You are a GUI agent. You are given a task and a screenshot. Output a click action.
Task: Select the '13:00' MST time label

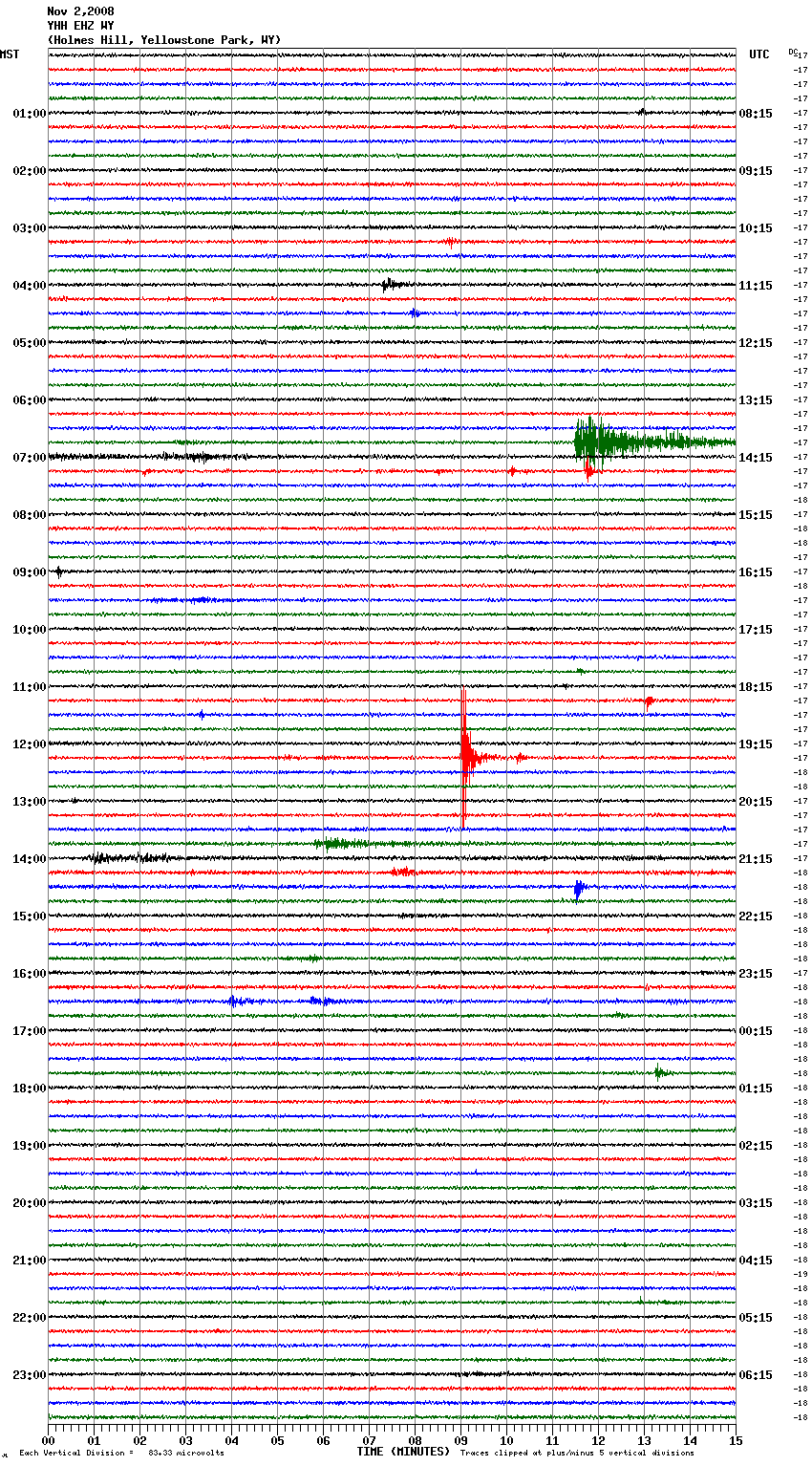pos(30,802)
